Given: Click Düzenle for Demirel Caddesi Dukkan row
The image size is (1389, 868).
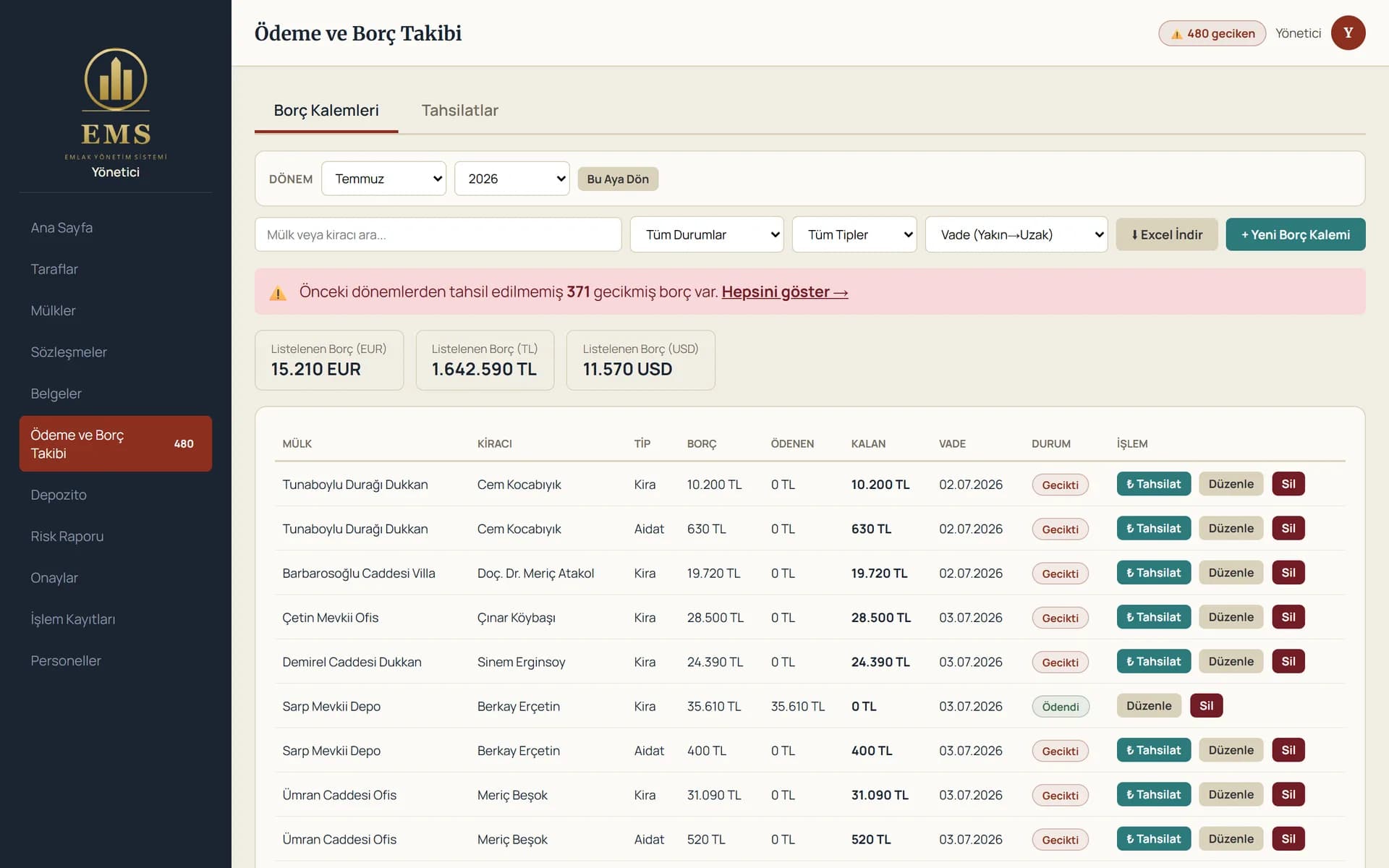Looking at the screenshot, I should point(1231,661).
